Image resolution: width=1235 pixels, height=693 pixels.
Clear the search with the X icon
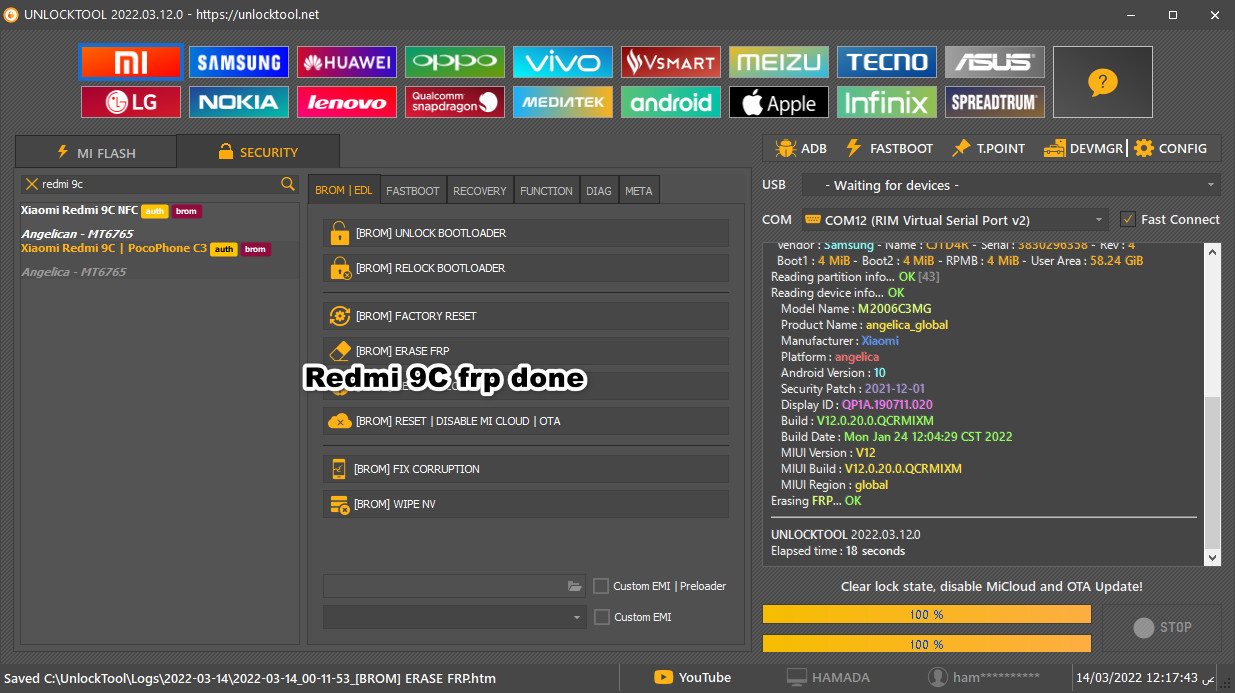32,184
